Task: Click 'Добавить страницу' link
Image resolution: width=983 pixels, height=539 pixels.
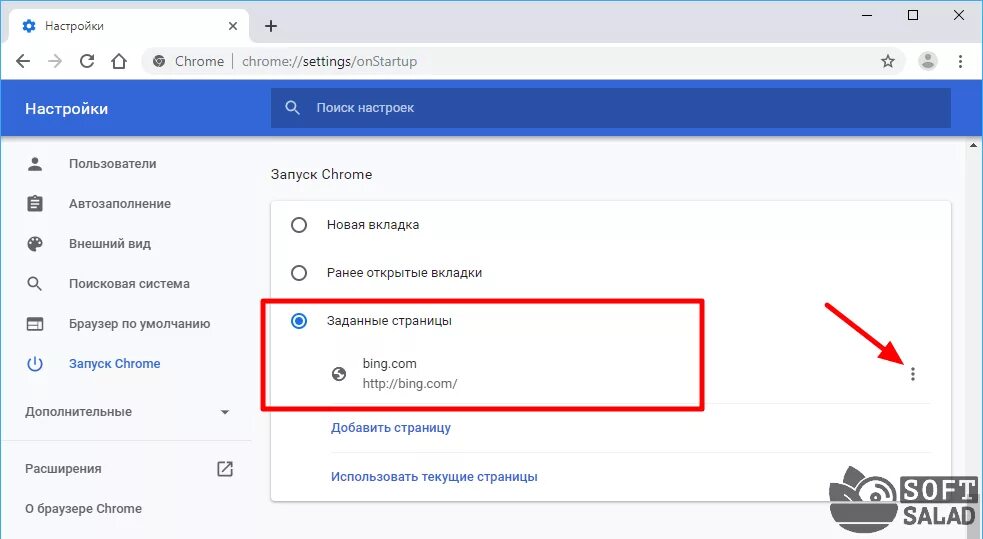Action: point(391,428)
